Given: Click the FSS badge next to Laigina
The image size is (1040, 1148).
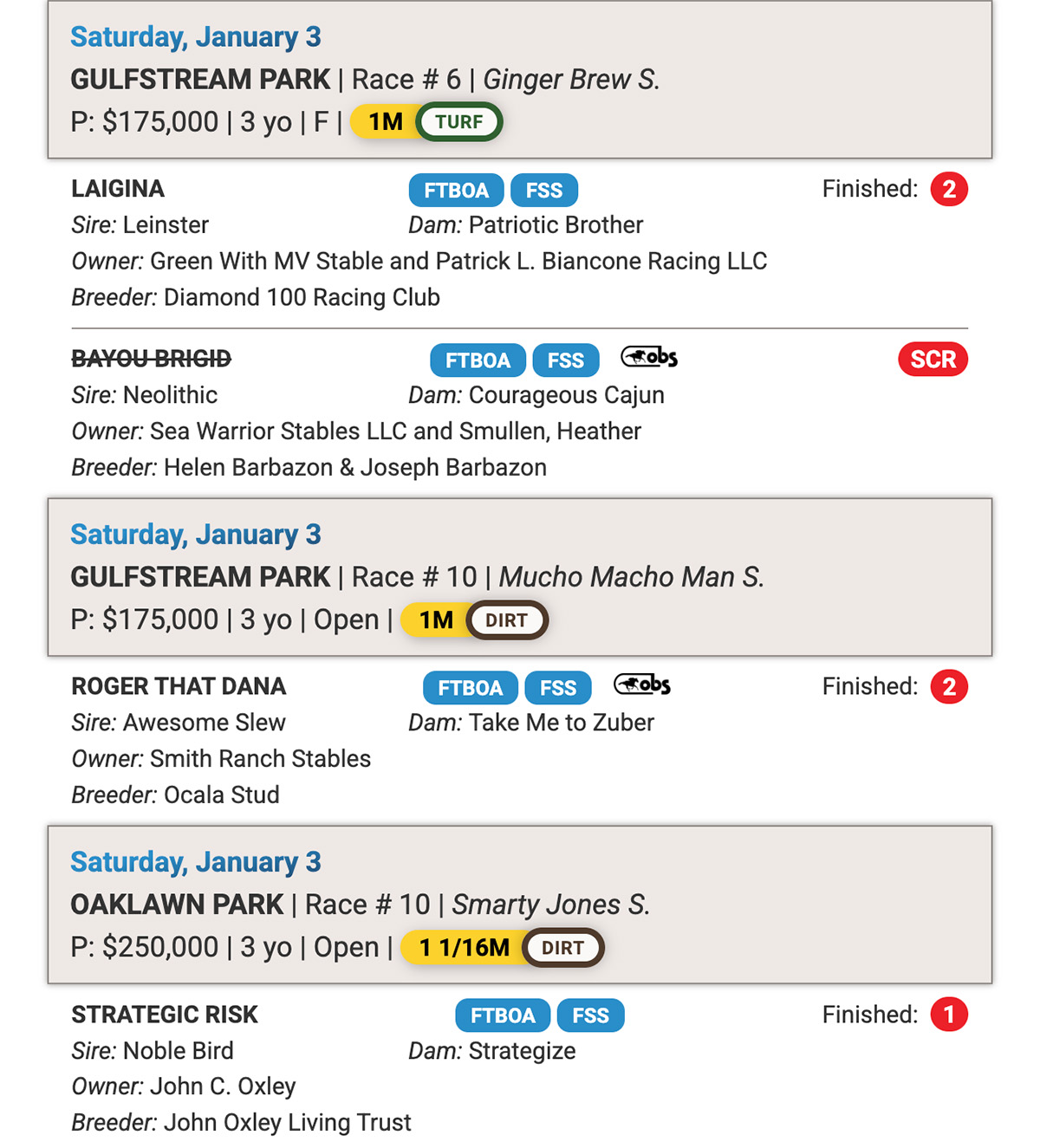Looking at the screenshot, I should click(544, 191).
